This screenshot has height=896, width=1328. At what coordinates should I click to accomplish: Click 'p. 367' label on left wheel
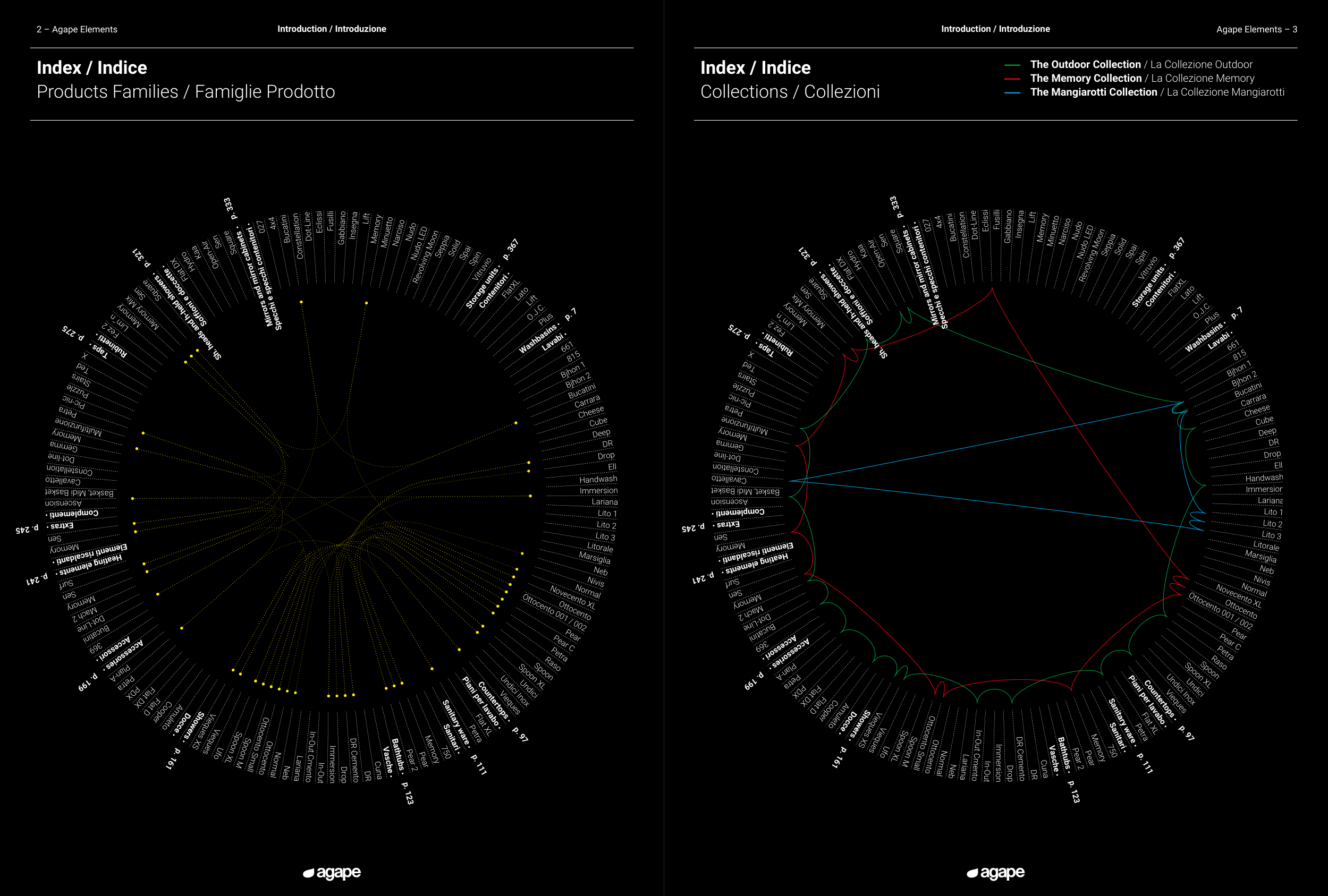(511, 250)
